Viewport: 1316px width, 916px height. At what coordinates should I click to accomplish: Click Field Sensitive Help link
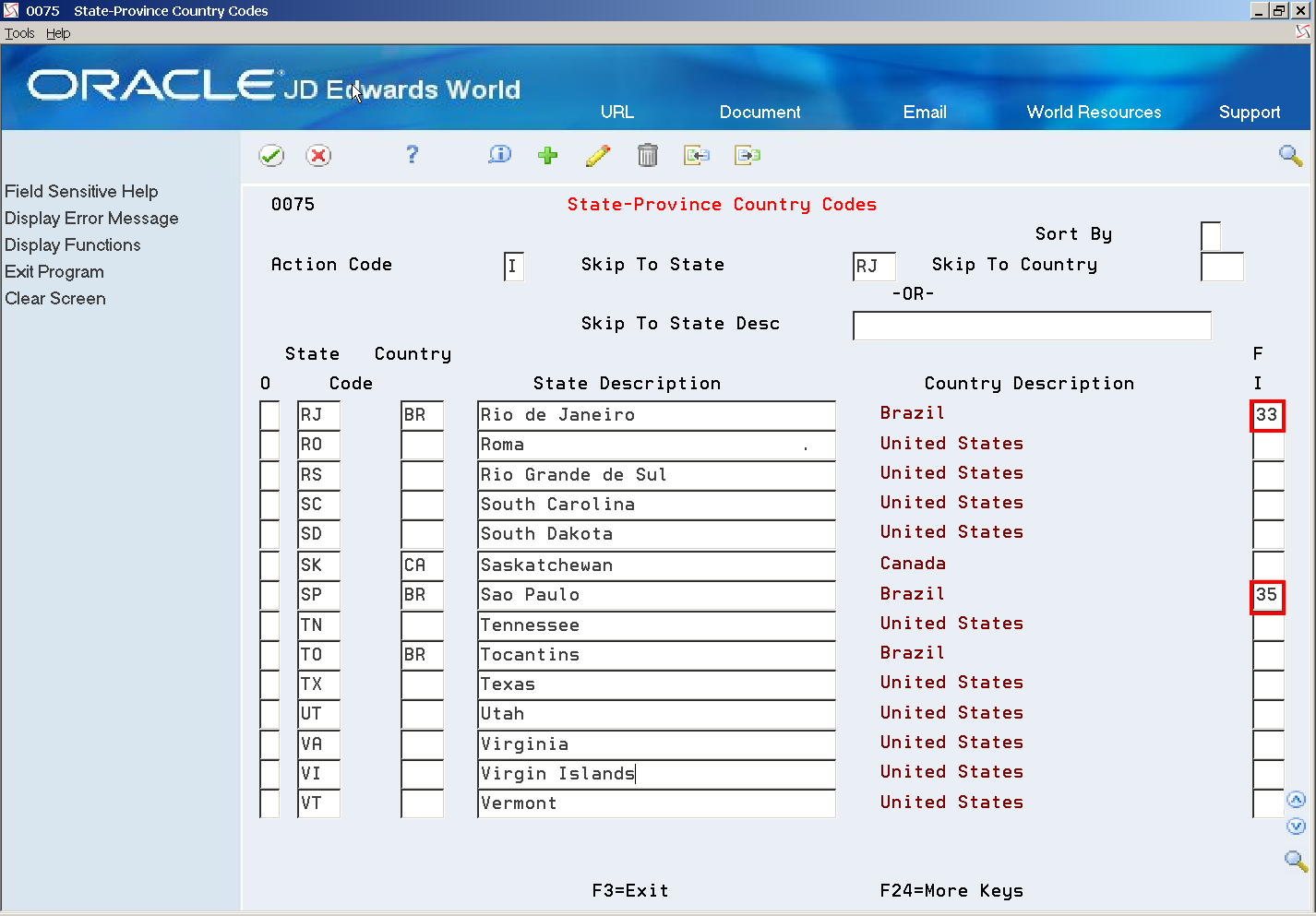click(x=81, y=191)
